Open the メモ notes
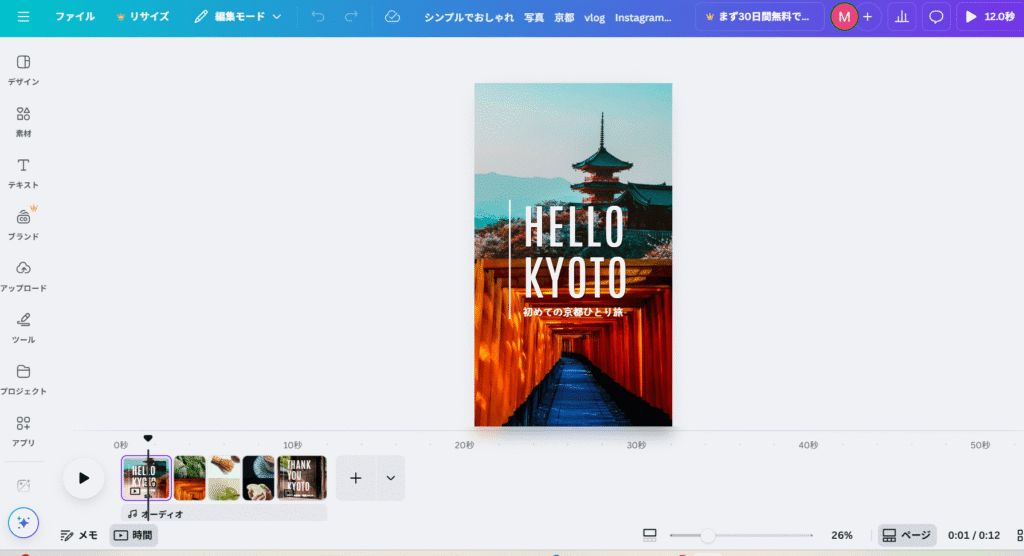1024x556 pixels. (79, 535)
